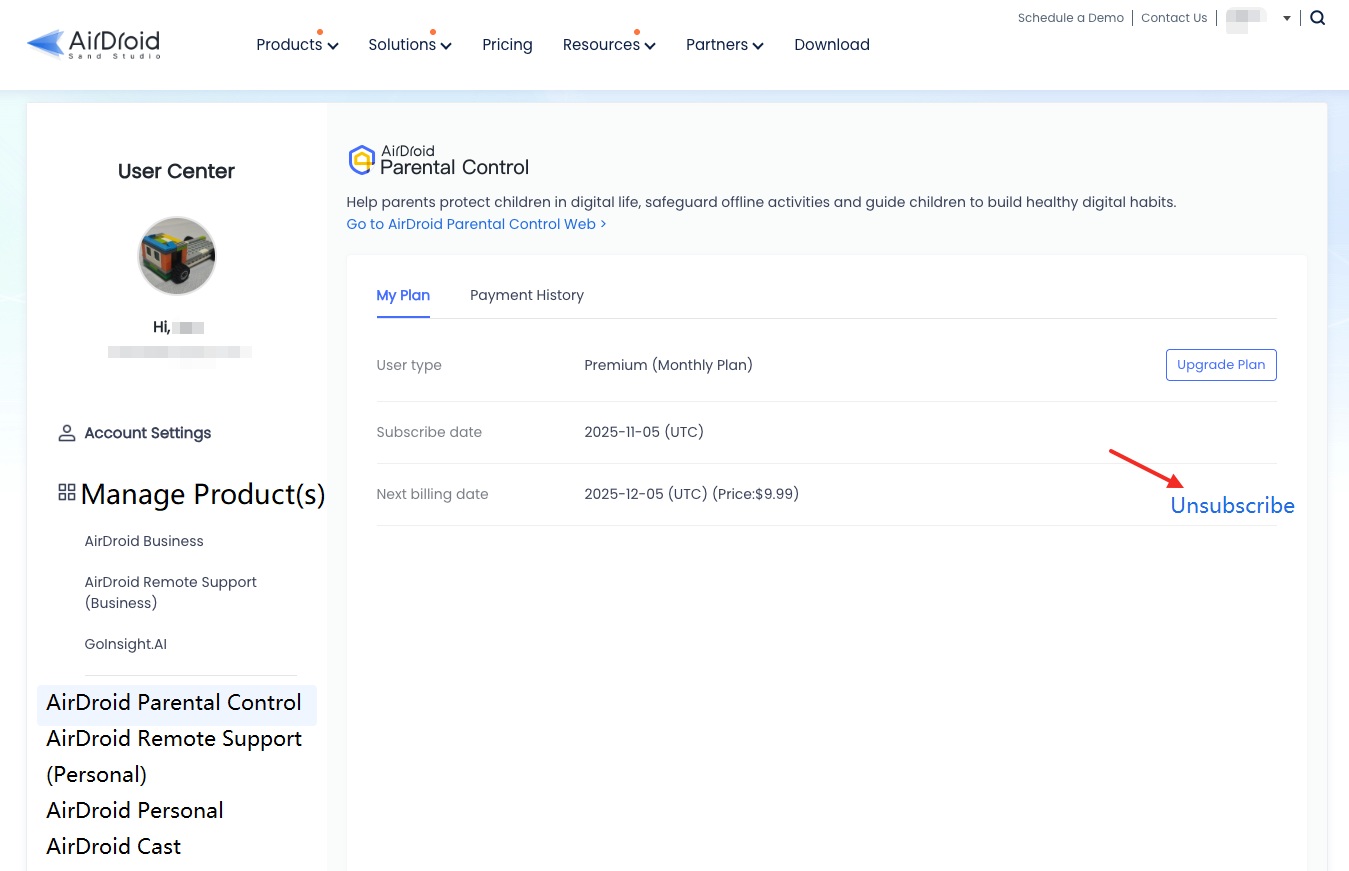Click the Manage Product(s) grid icon
This screenshot has width=1349, height=871.
(x=66, y=491)
